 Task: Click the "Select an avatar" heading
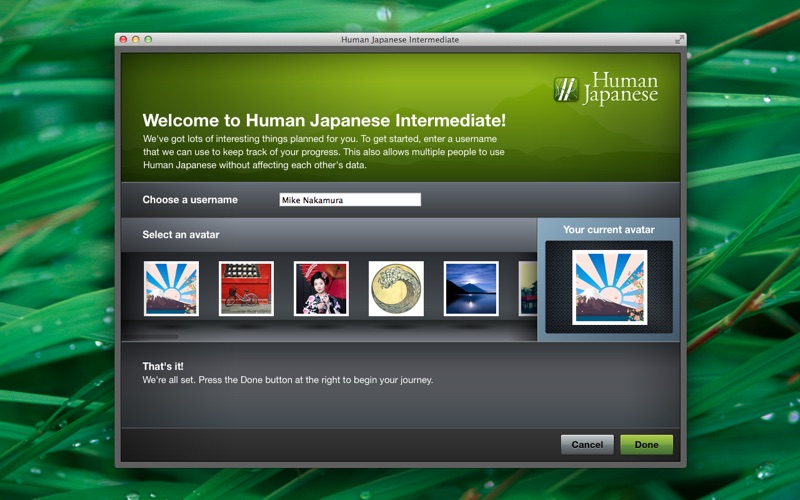(181, 235)
